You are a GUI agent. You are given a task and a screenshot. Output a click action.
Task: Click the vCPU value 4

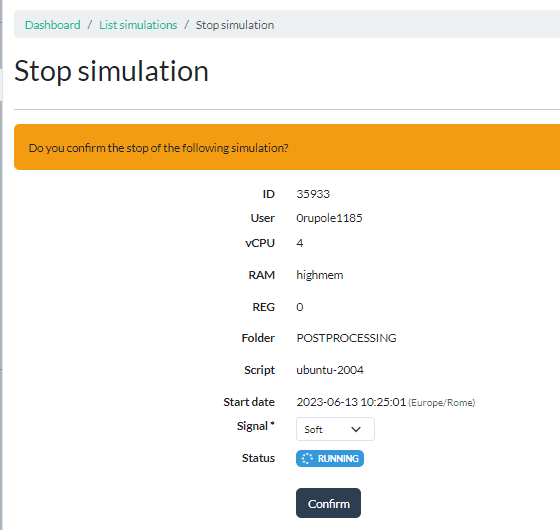300,243
